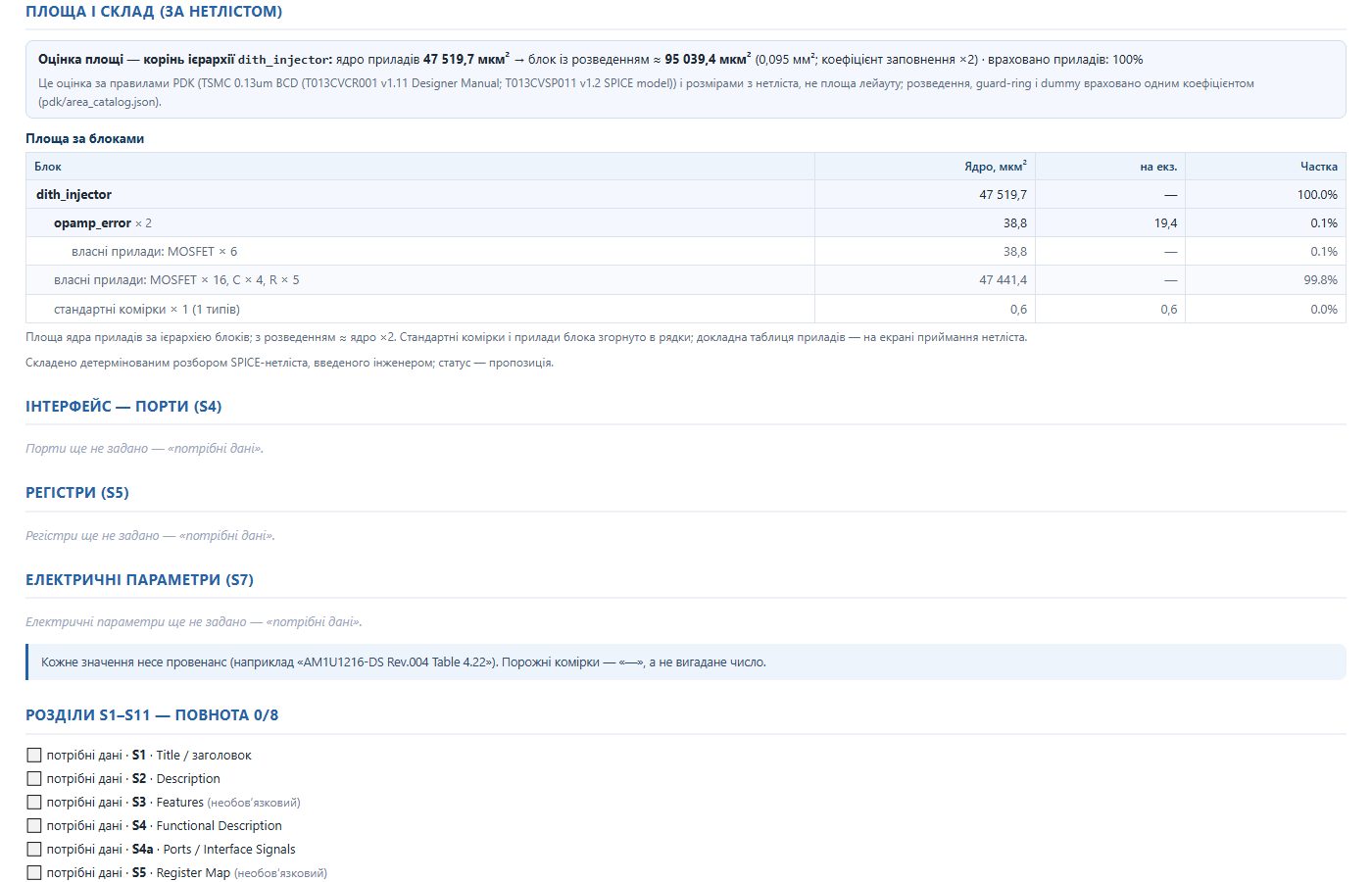Click the 'Ядро, мкм²' column header

(925, 167)
